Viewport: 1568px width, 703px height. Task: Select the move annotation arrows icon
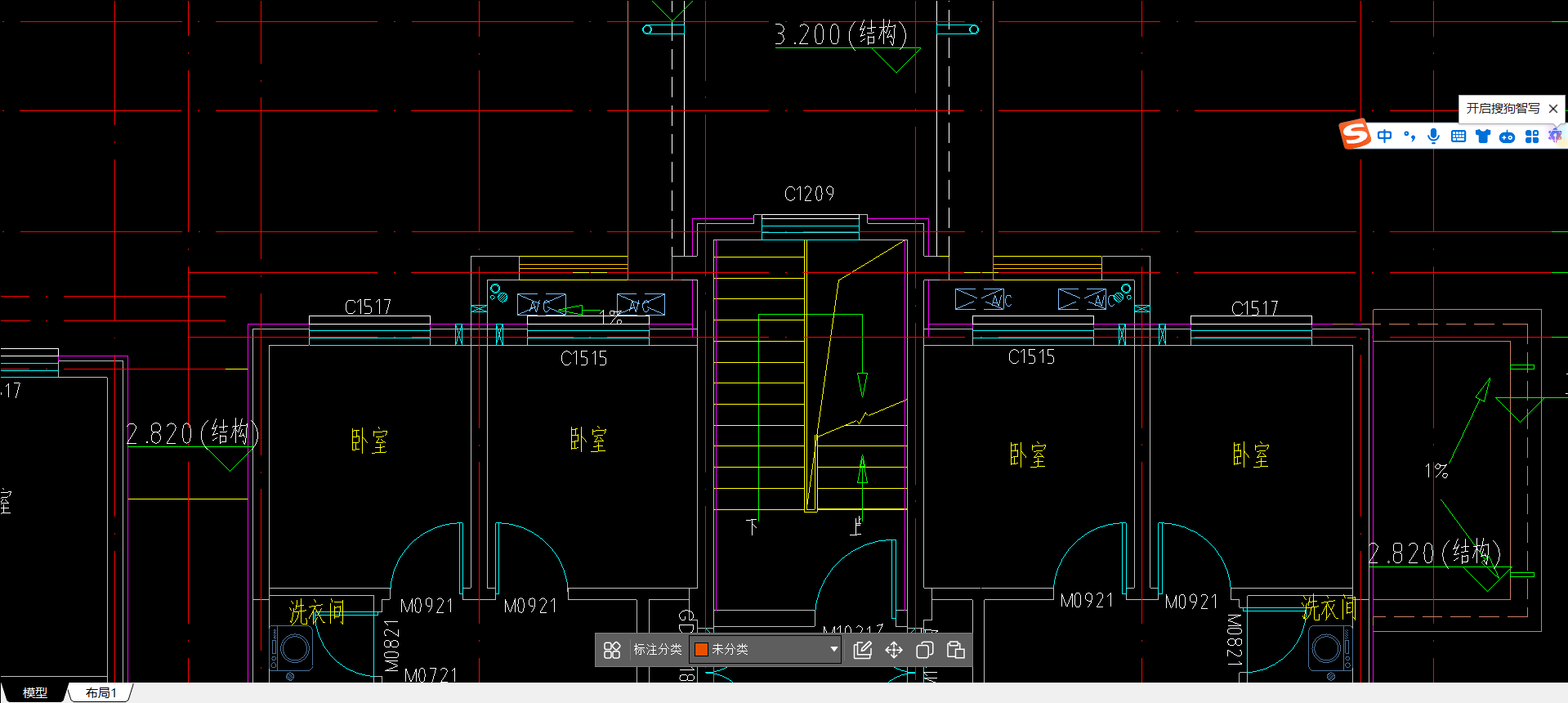tap(894, 650)
